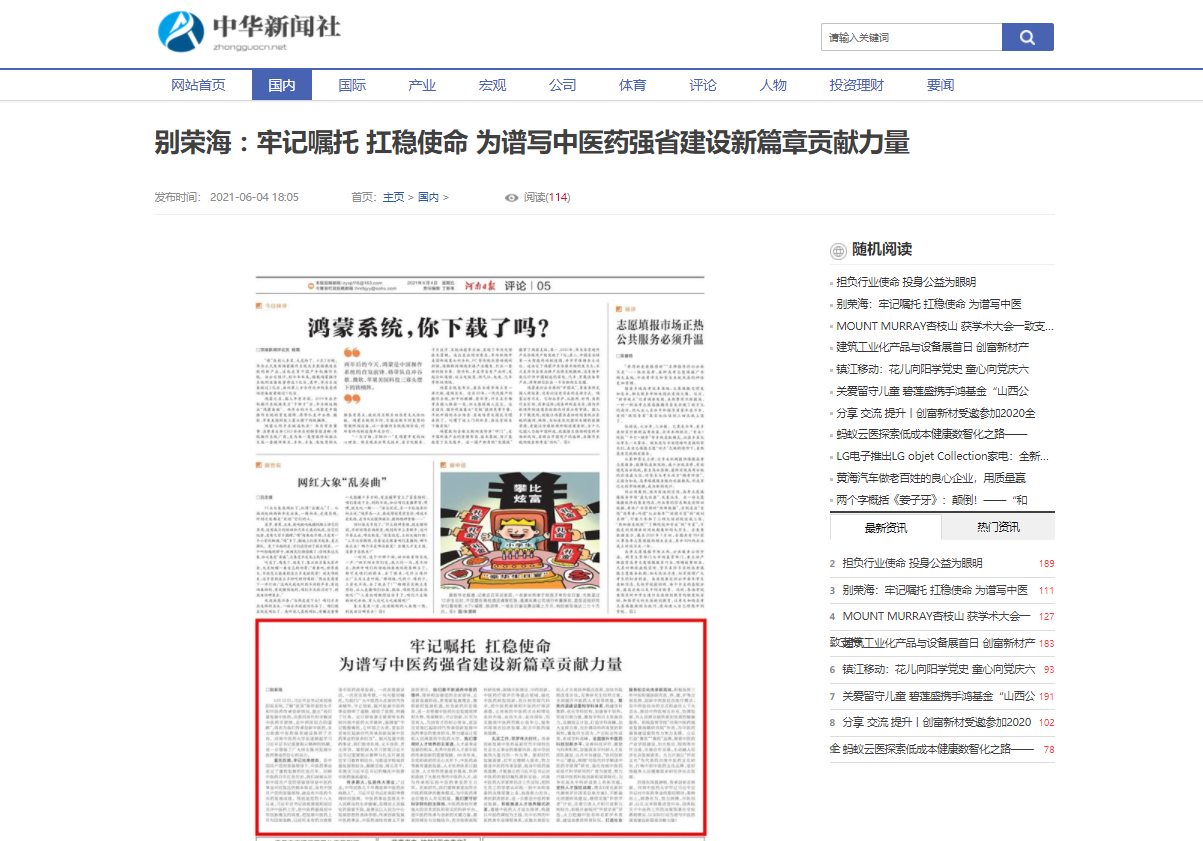
Task: Select the 国际 navigation tab
Action: (x=352, y=85)
